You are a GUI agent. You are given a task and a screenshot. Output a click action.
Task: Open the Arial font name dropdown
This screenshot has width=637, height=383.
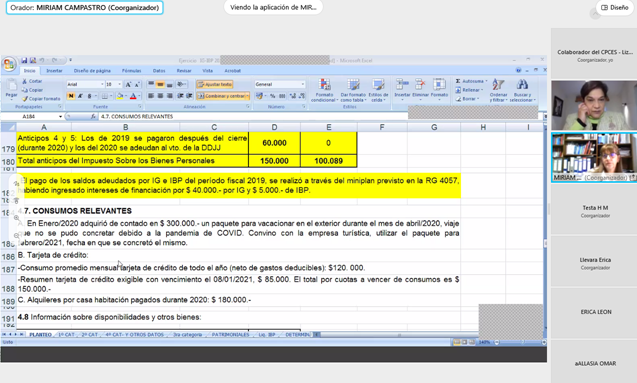pos(102,84)
